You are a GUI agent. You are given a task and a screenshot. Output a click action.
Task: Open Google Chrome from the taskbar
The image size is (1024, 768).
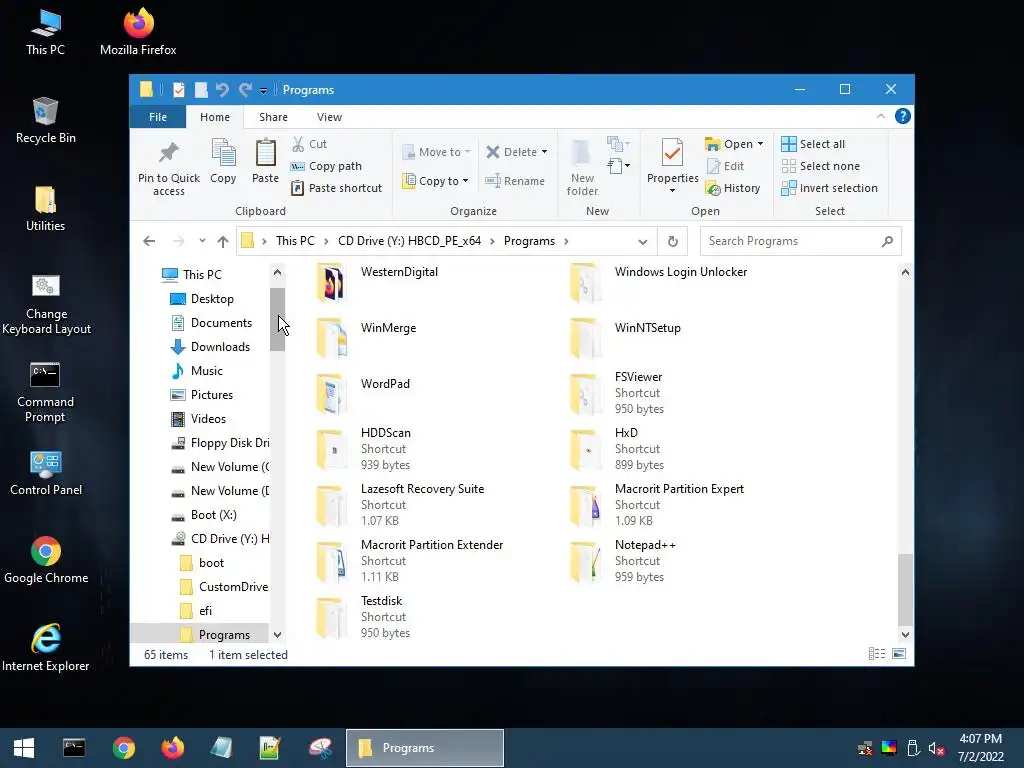pyautogui.click(x=123, y=748)
